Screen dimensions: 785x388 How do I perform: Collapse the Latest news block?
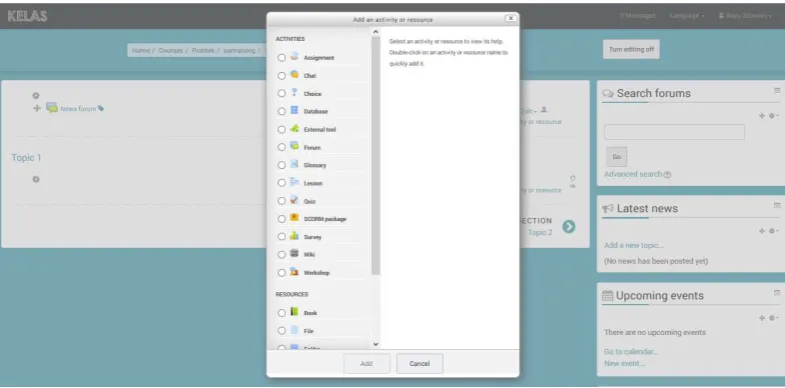click(777, 205)
